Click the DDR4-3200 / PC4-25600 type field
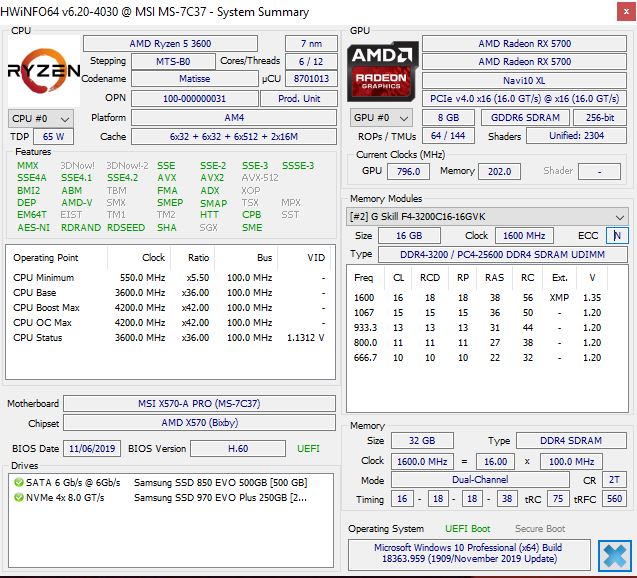The image size is (637, 578). (503, 255)
